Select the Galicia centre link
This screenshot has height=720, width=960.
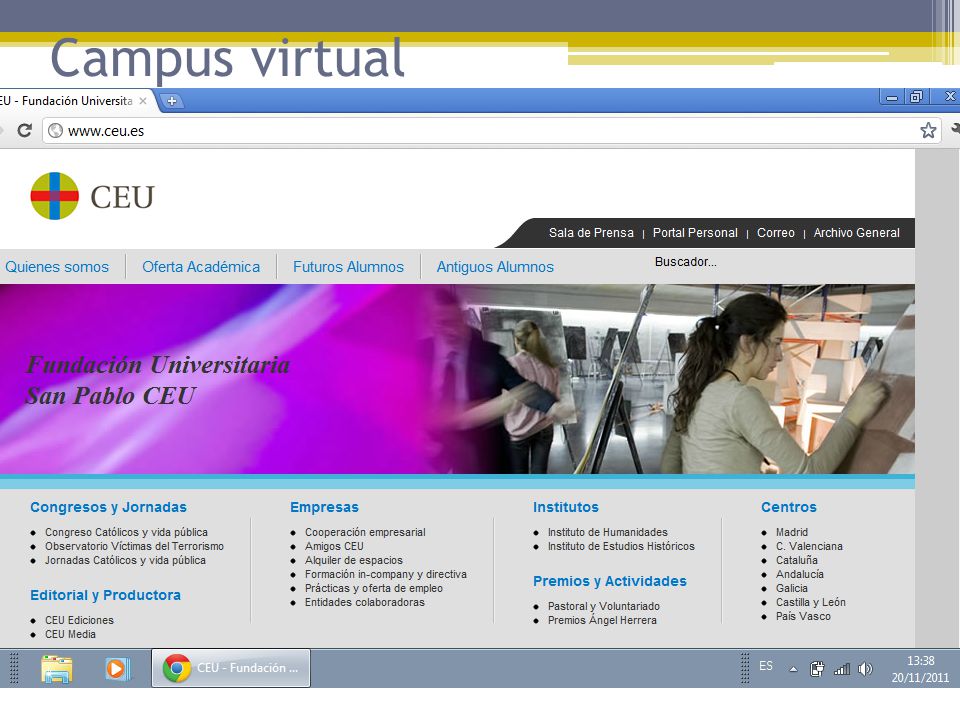[792, 588]
